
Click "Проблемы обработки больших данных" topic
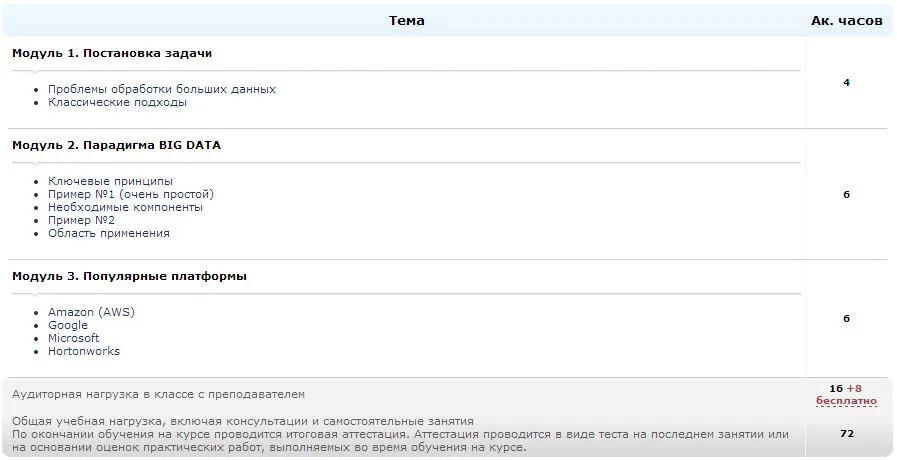tap(162, 89)
